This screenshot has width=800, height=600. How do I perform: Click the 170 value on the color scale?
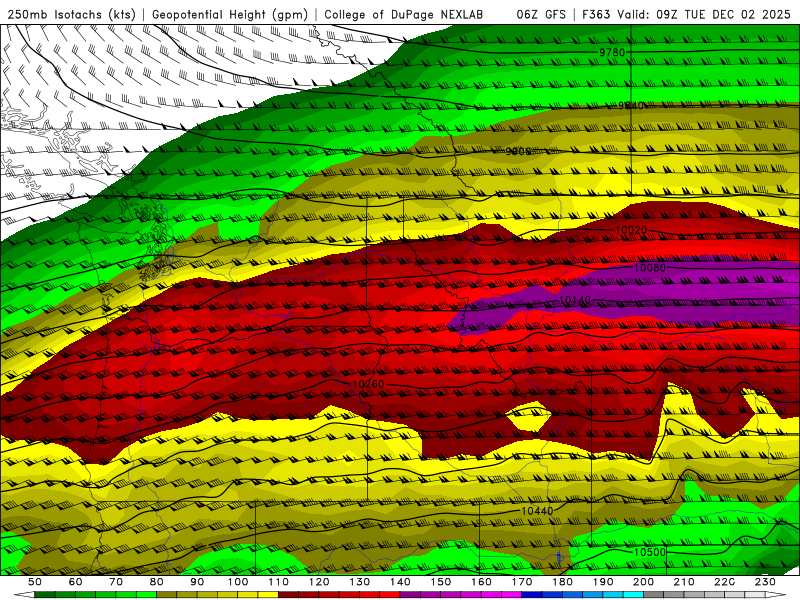pyautogui.click(x=521, y=582)
